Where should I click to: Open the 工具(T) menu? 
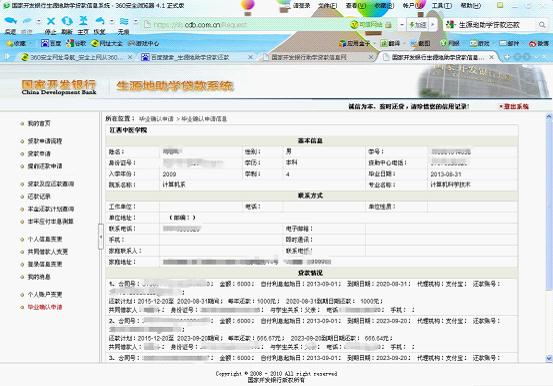(x=442, y=6)
